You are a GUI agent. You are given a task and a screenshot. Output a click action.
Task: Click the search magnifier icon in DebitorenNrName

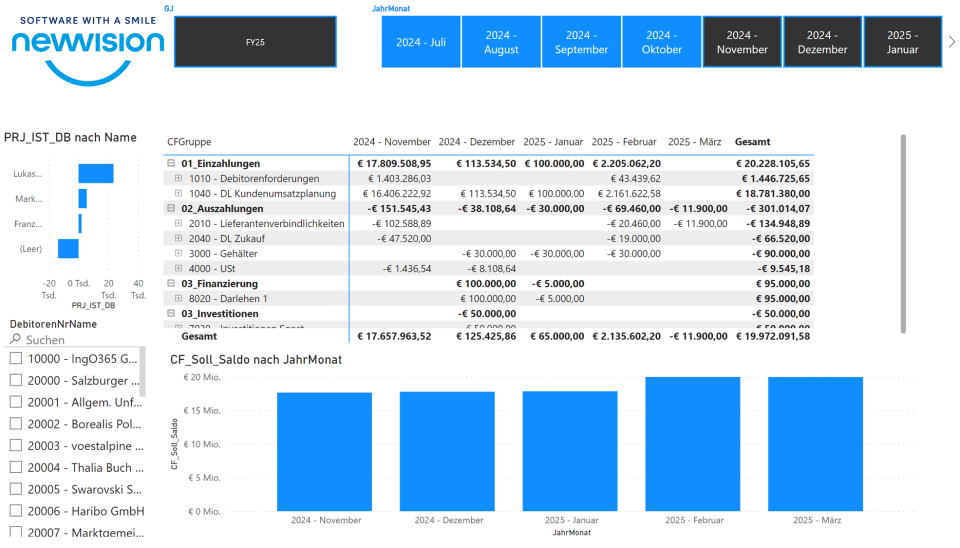pyautogui.click(x=15, y=340)
